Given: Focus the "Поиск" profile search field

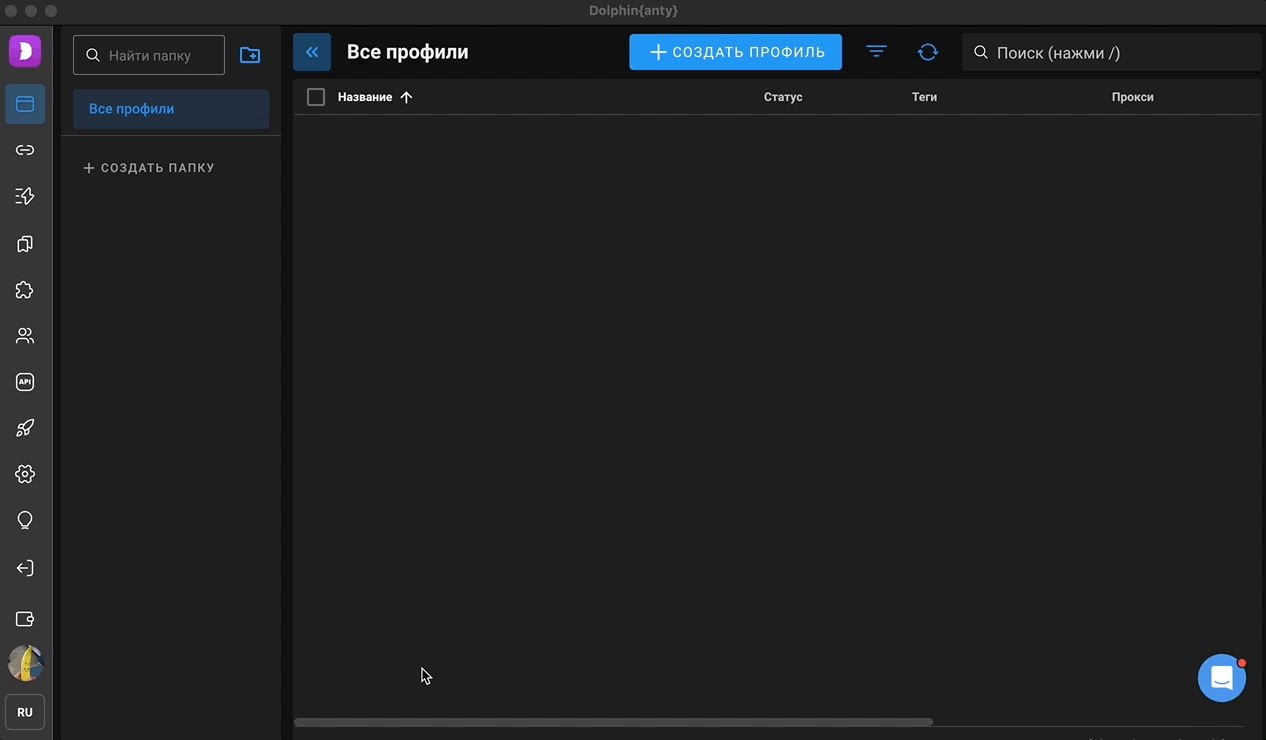Looking at the screenshot, I should point(1110,53).
